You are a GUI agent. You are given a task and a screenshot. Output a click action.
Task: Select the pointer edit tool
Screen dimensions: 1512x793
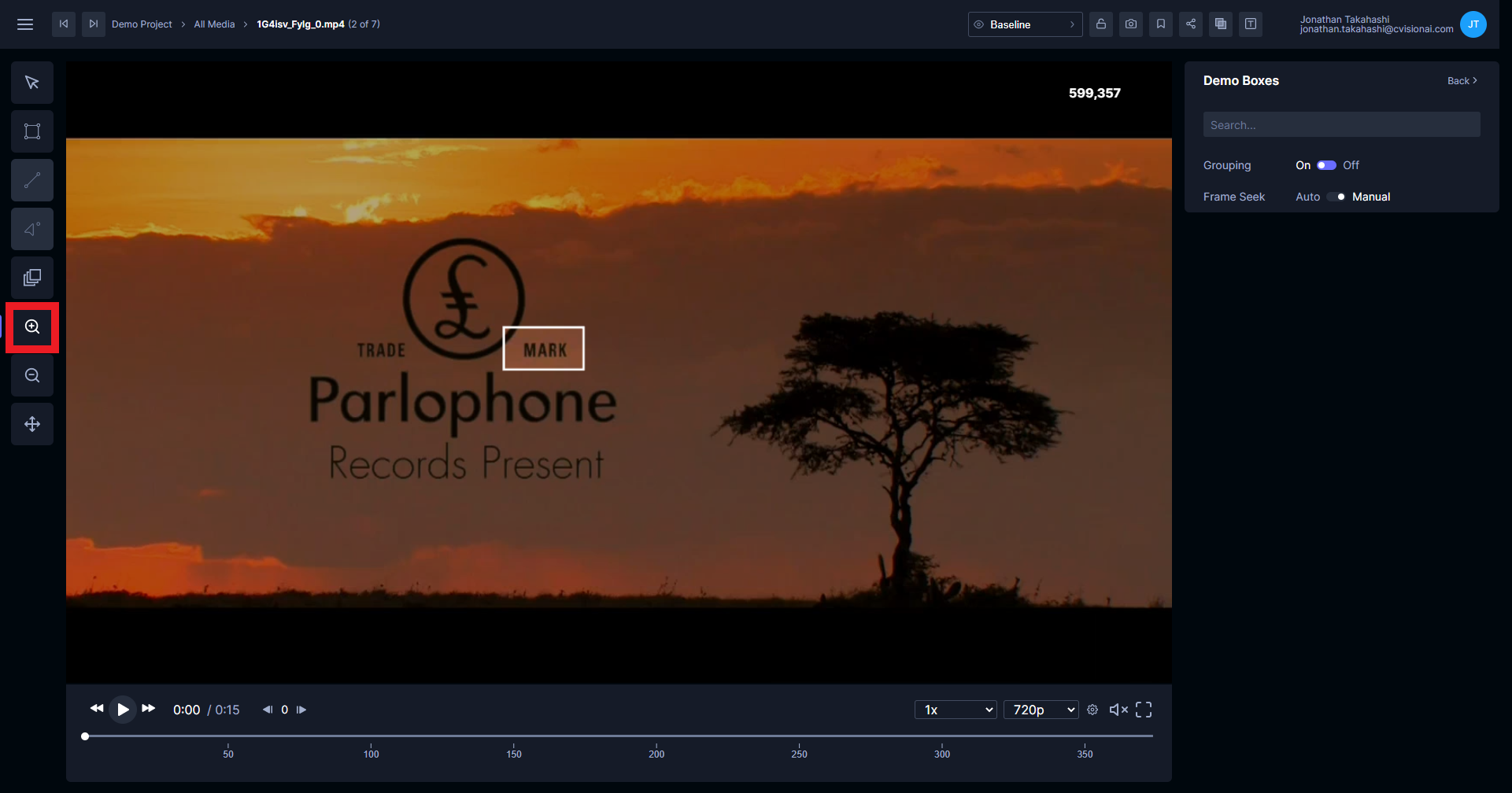click(32, 83)
